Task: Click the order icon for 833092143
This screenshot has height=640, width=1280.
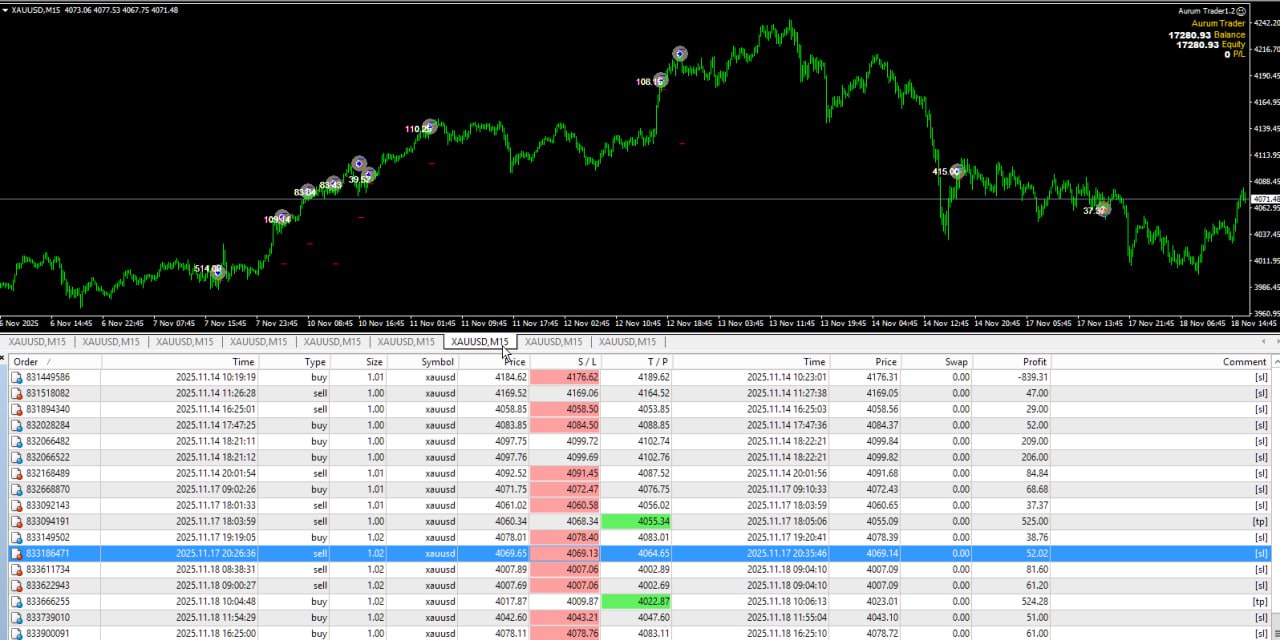Action: tap(16, 506)
